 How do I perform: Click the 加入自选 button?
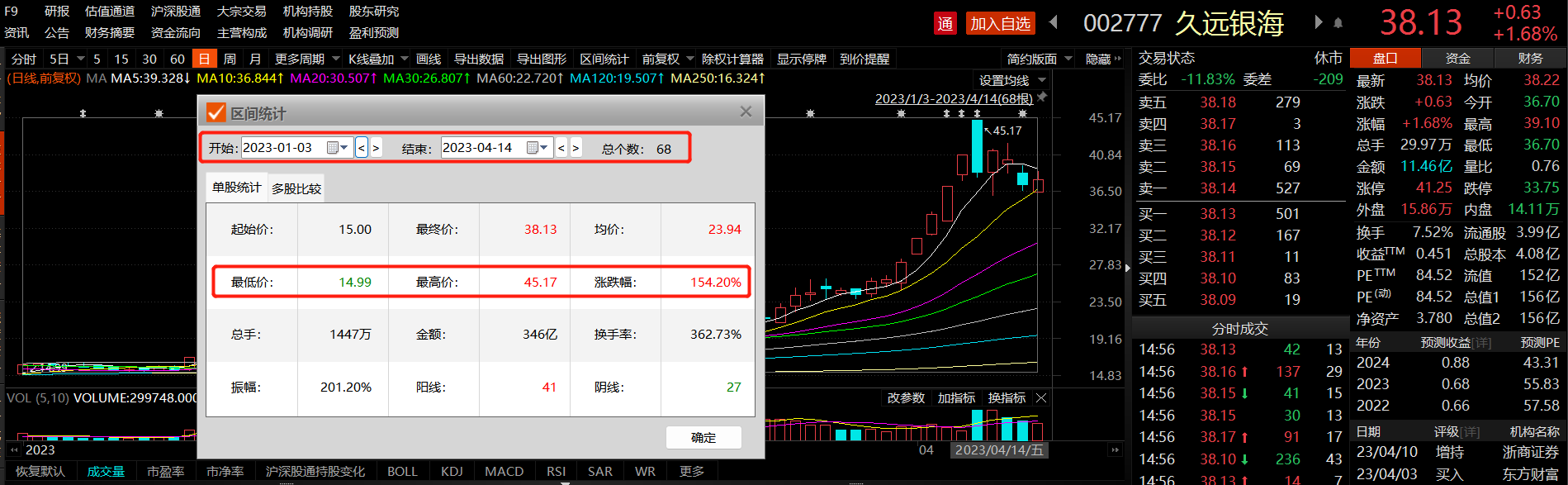tap(1000, 23)
